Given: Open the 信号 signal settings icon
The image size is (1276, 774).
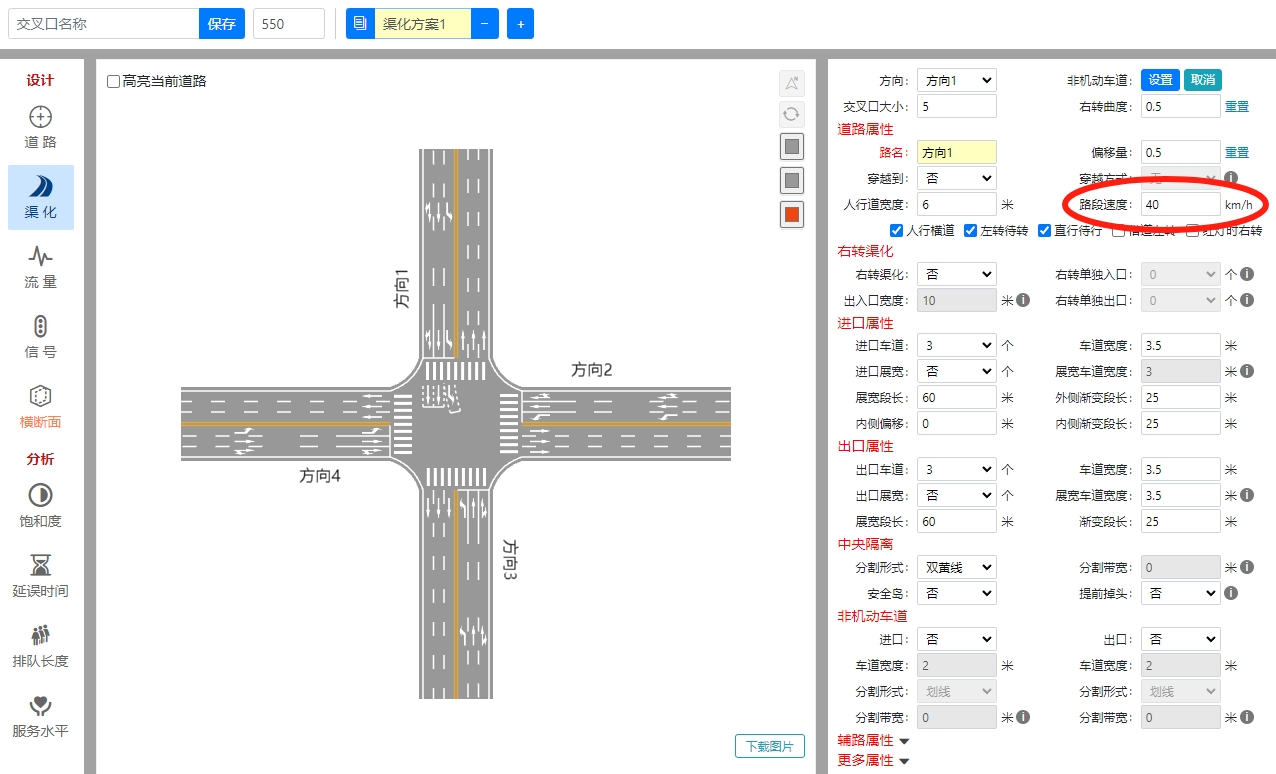Looking at the screenshot, I should click(40, 337).
